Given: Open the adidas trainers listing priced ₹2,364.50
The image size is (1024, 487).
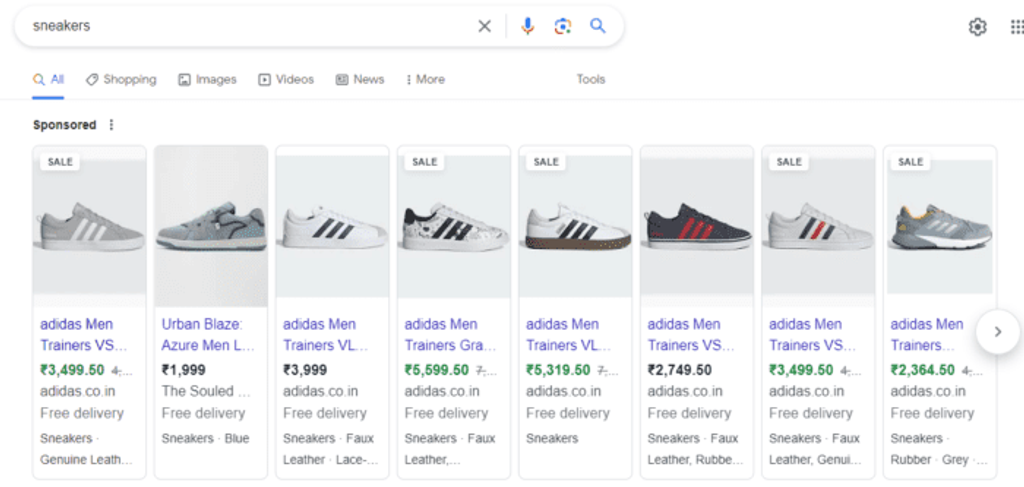Looking at the screenshot, I should 927,334.
